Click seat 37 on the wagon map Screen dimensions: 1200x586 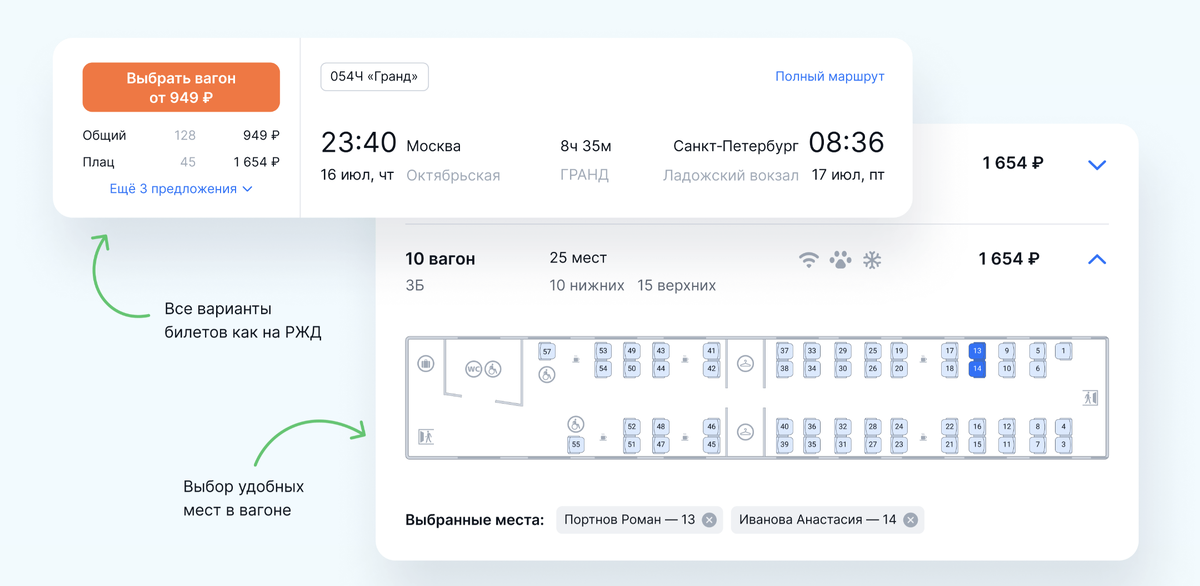point(784,351)
